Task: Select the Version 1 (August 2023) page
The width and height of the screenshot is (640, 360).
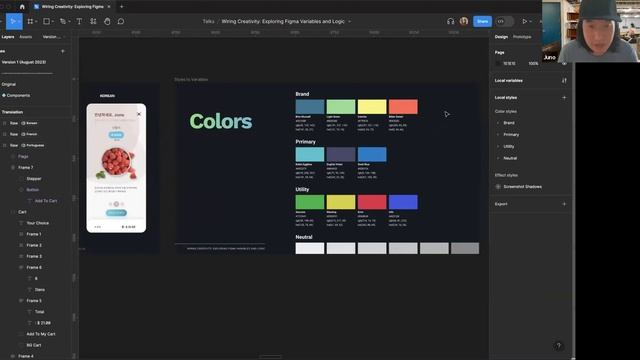Action: [x=24, y=62]
